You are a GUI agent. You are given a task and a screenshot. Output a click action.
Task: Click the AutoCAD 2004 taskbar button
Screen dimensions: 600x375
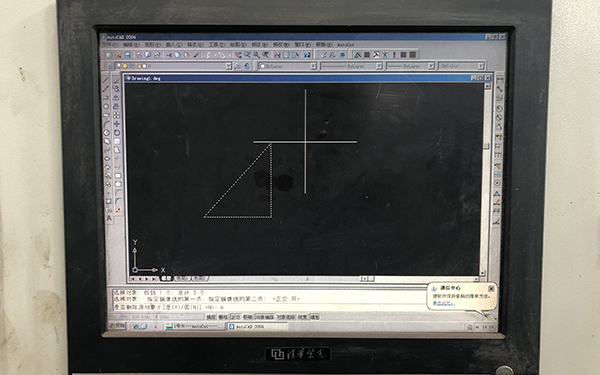257,326
